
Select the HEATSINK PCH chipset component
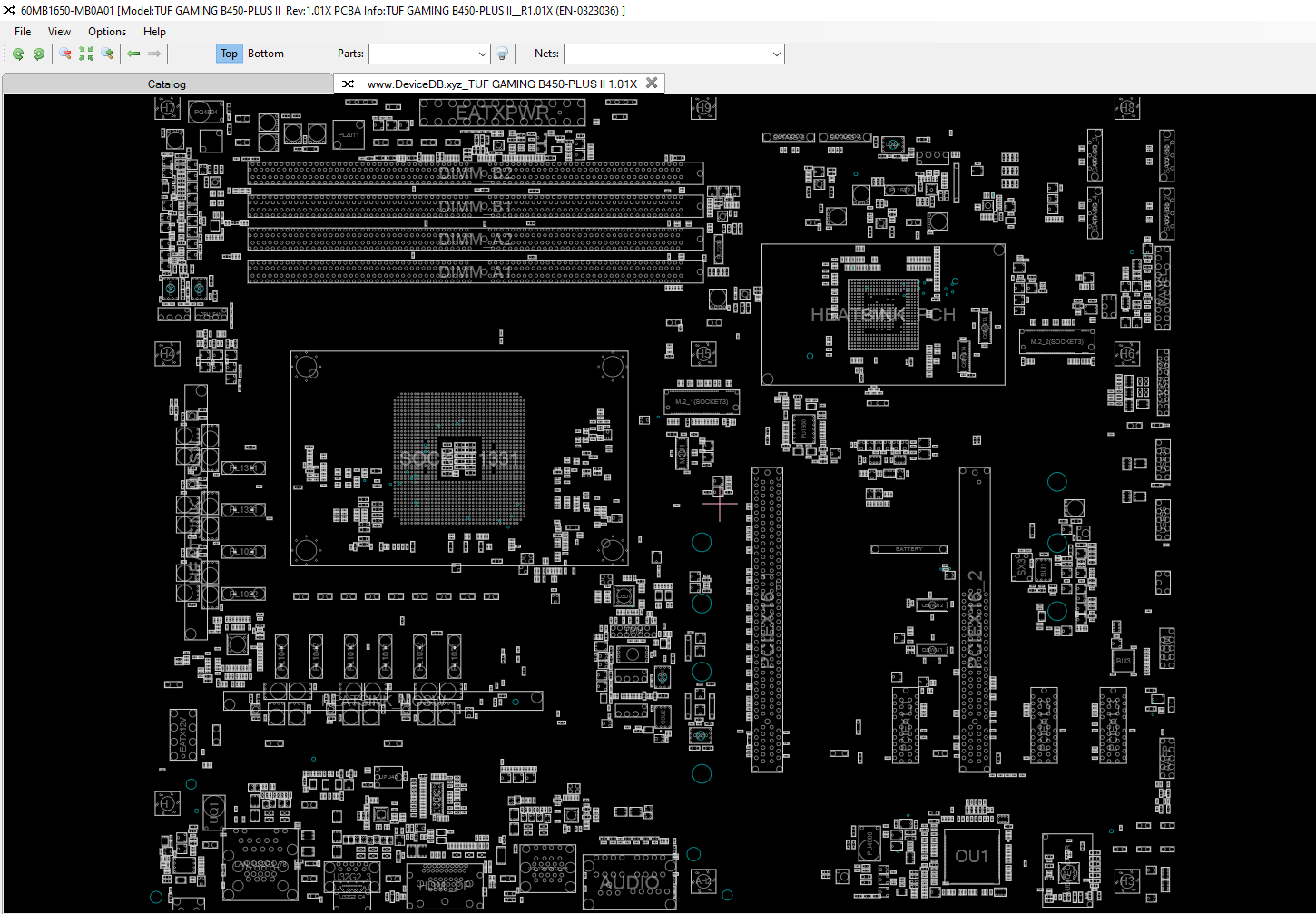coord(883,314)
